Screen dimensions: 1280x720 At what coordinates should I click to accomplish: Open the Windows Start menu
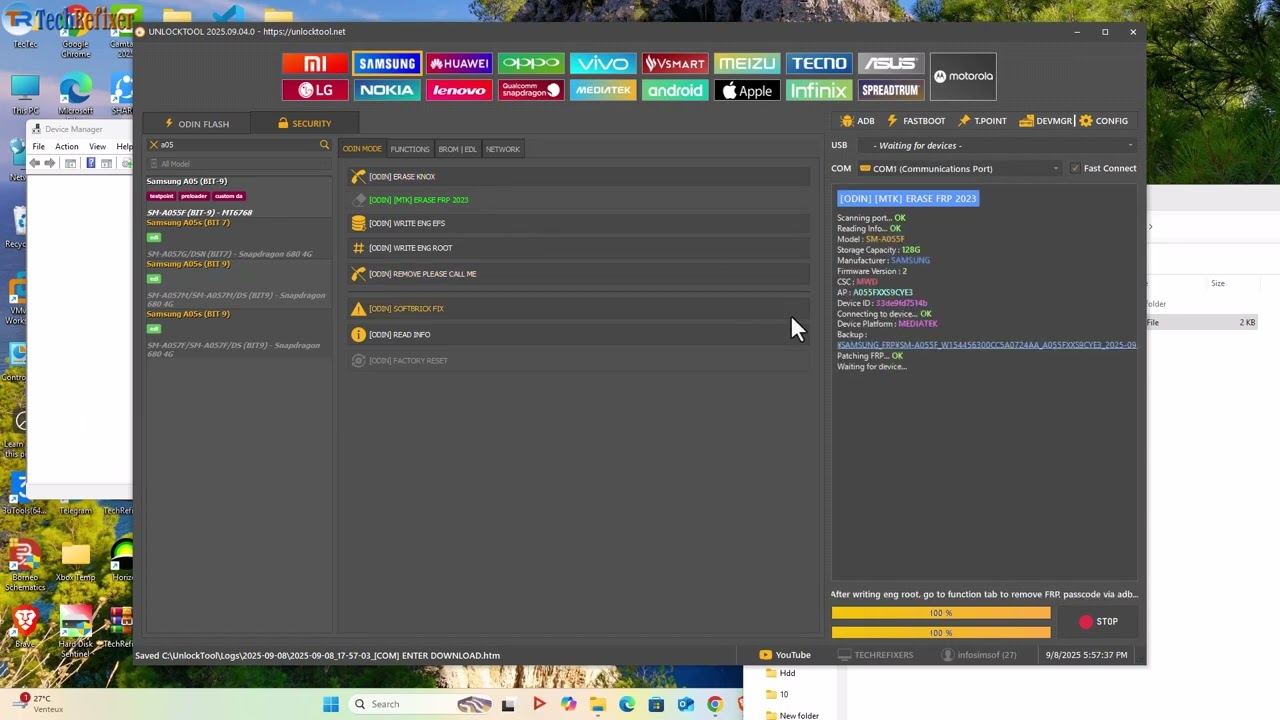pos(331,704)
